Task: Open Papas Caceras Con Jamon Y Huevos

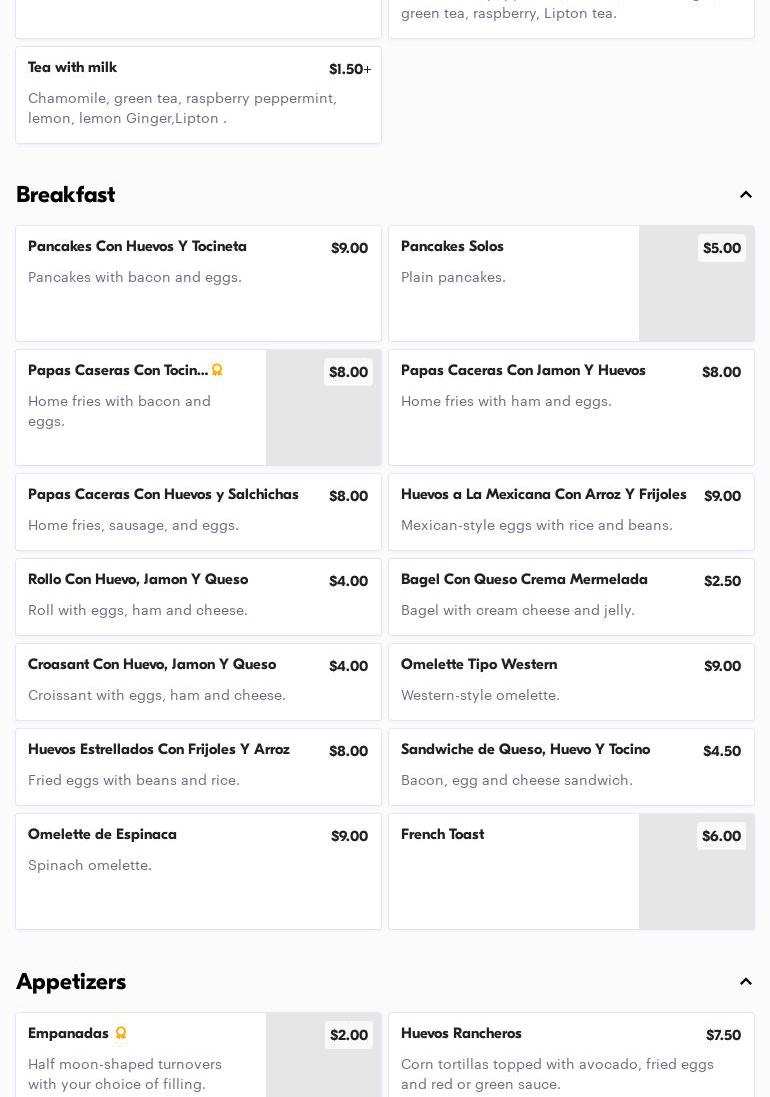Action: (x=571, y=407)
